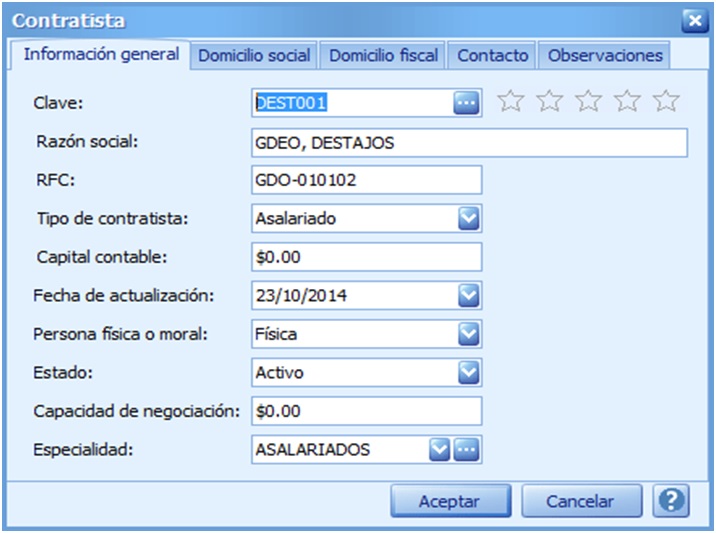Open the Fecha de actualización date picker

(x=469, y=296)
